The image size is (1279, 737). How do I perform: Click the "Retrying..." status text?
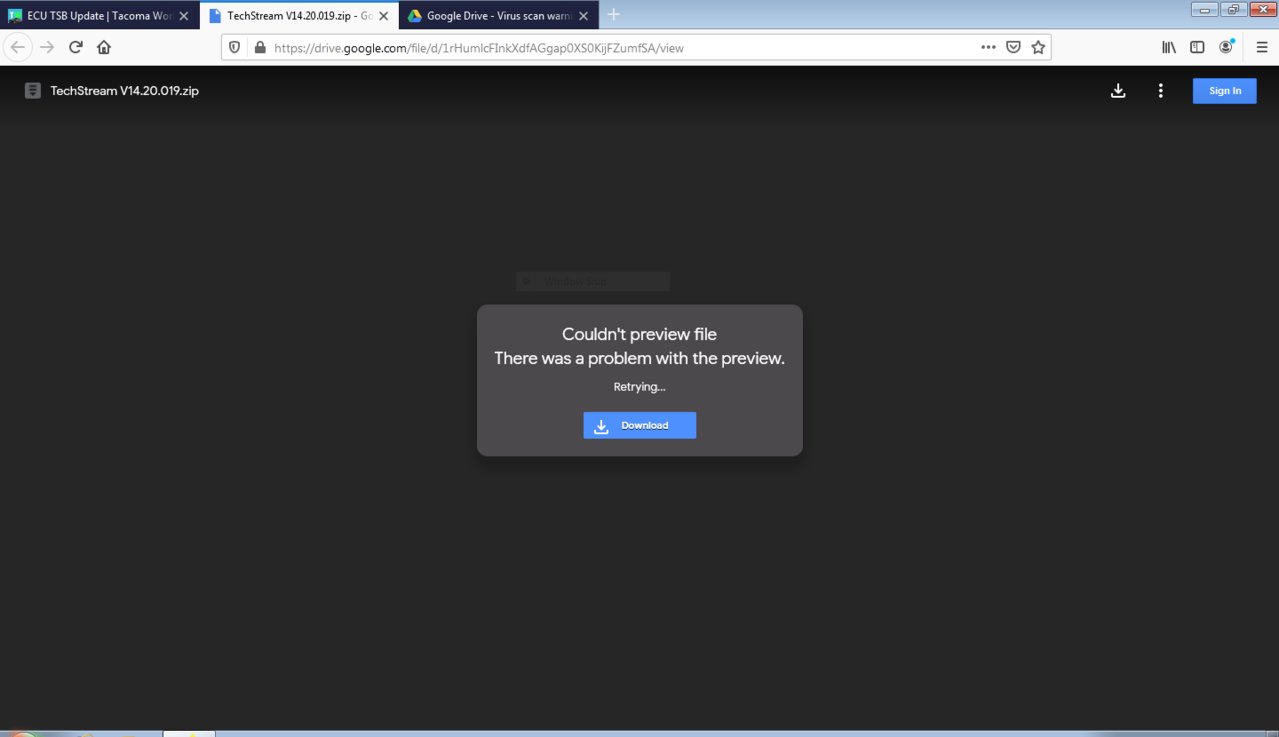point(640,387)
